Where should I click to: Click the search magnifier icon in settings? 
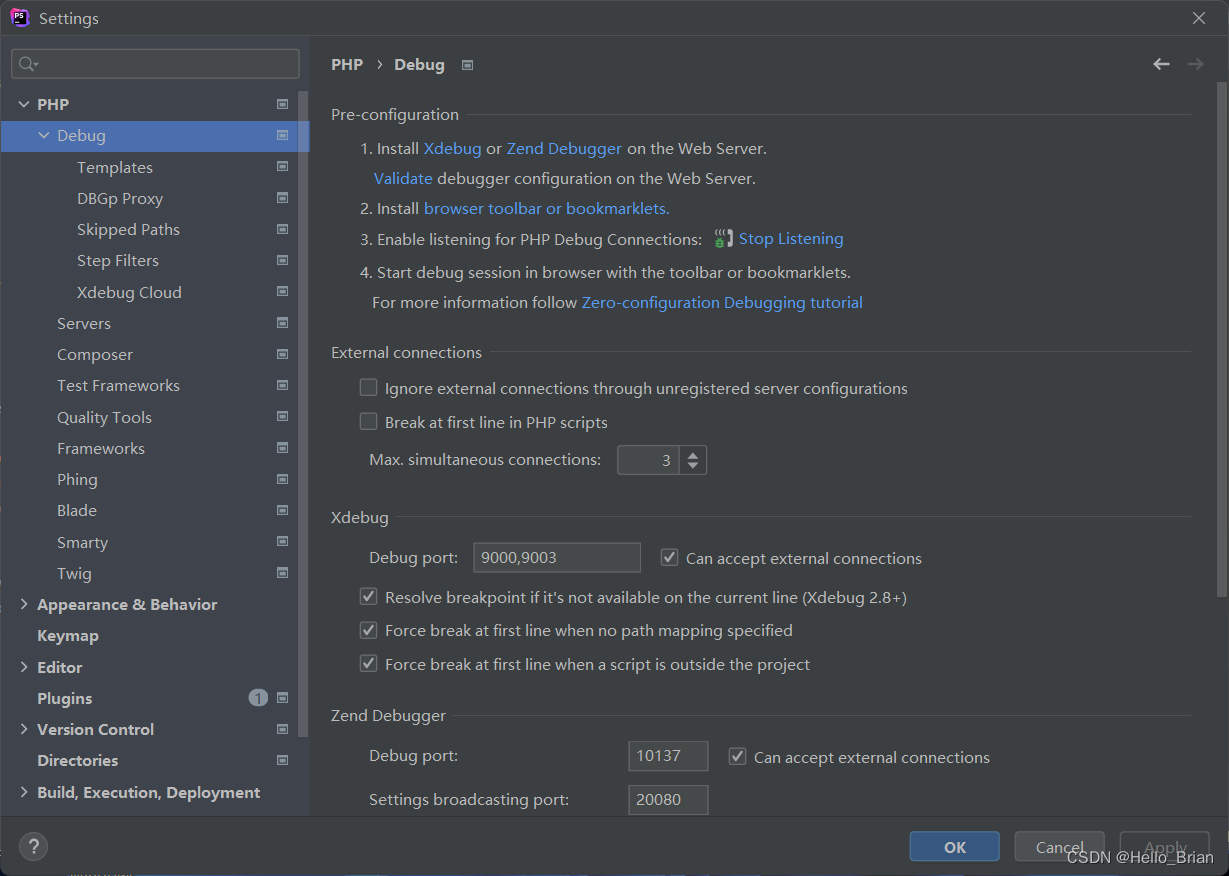tap(28, 64)
